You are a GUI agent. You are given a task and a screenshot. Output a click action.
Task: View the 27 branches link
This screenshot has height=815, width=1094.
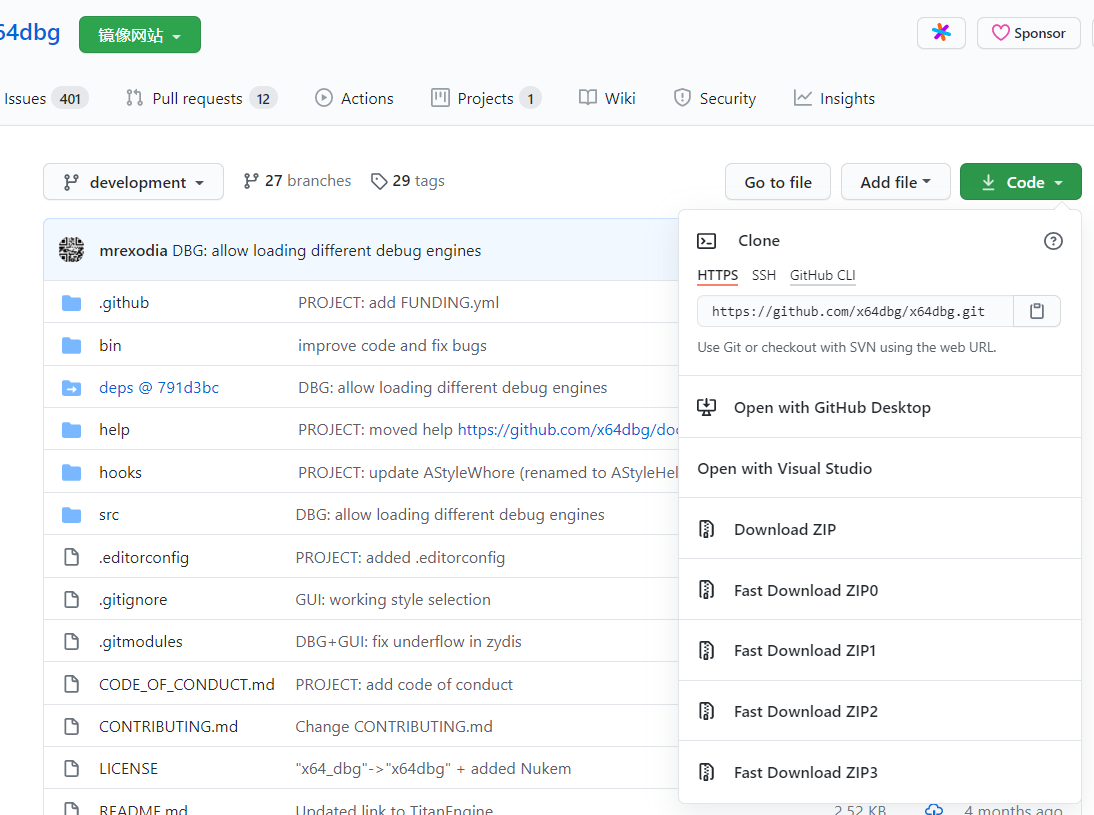[x=297, y=181]
